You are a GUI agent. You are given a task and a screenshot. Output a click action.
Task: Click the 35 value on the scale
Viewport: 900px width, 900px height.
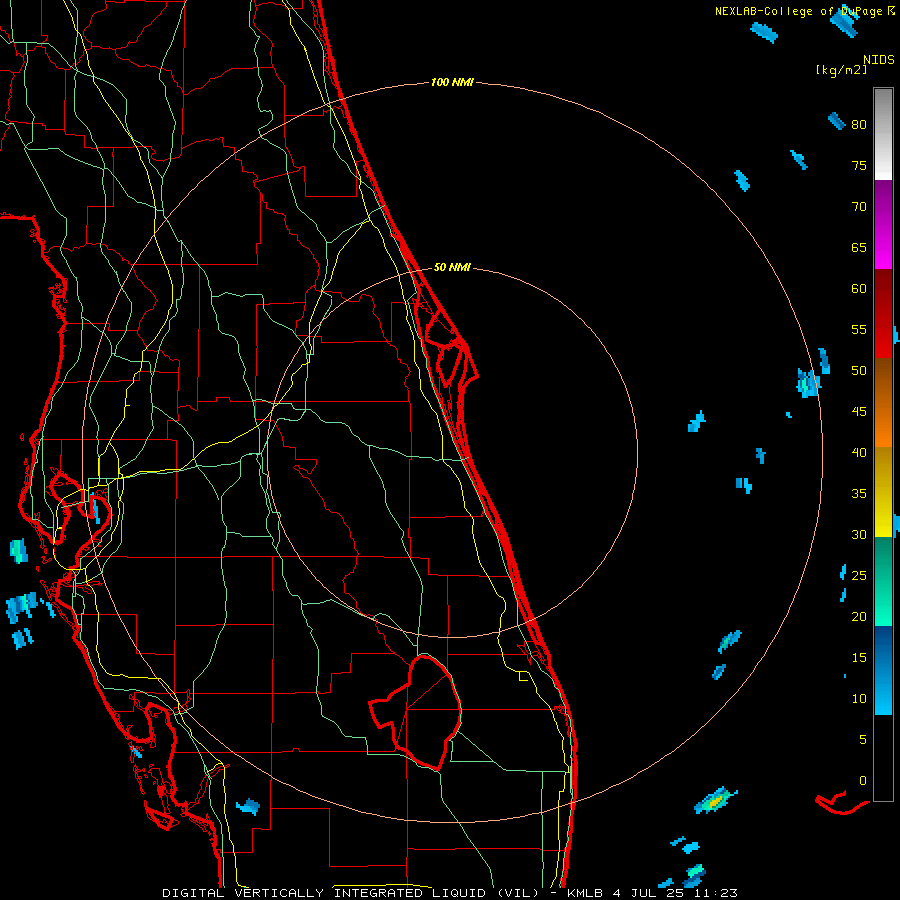(x=859, y=494)
